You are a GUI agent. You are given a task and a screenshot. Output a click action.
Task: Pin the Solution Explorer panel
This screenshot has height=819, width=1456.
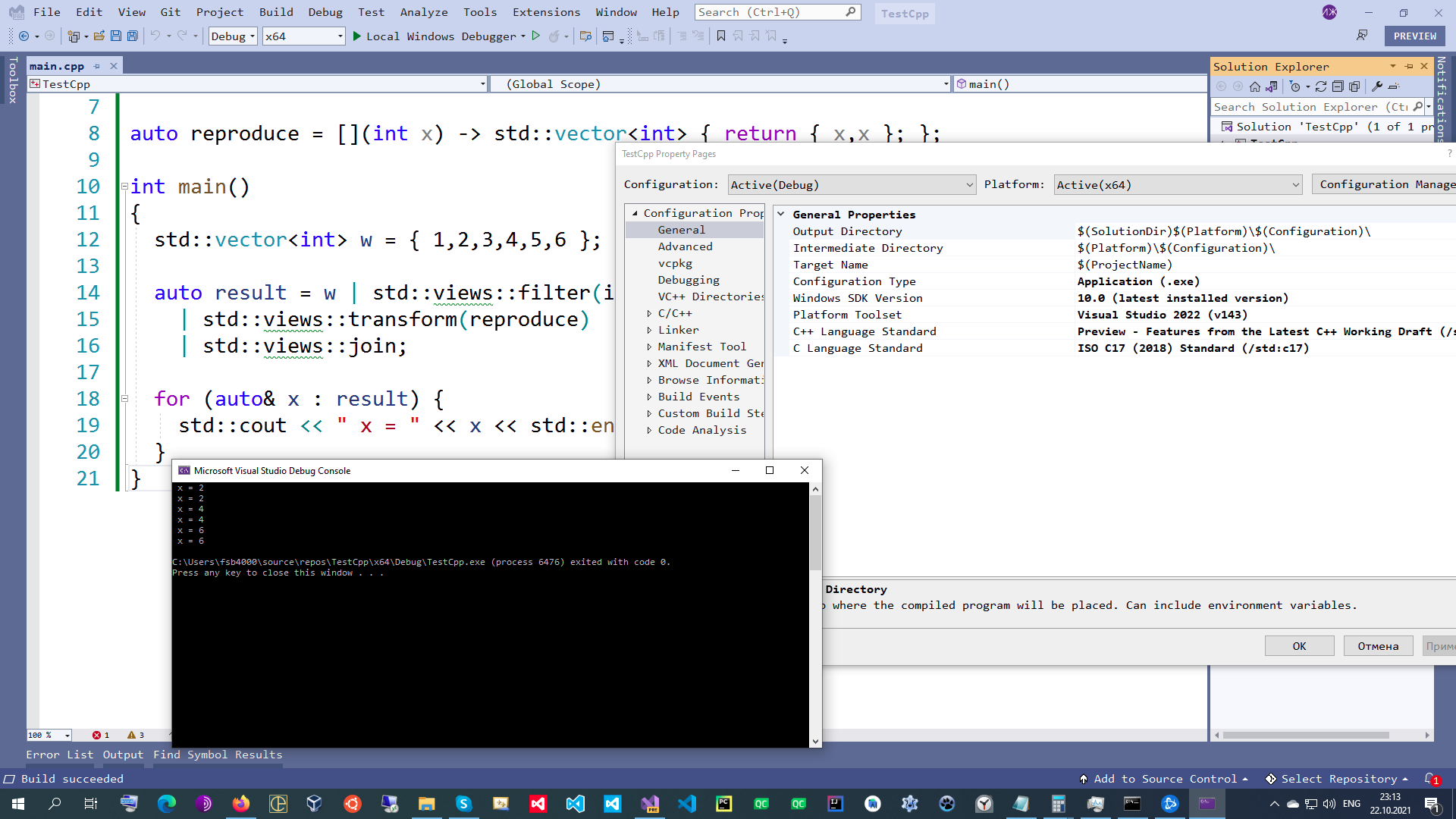coord(1408,67)
